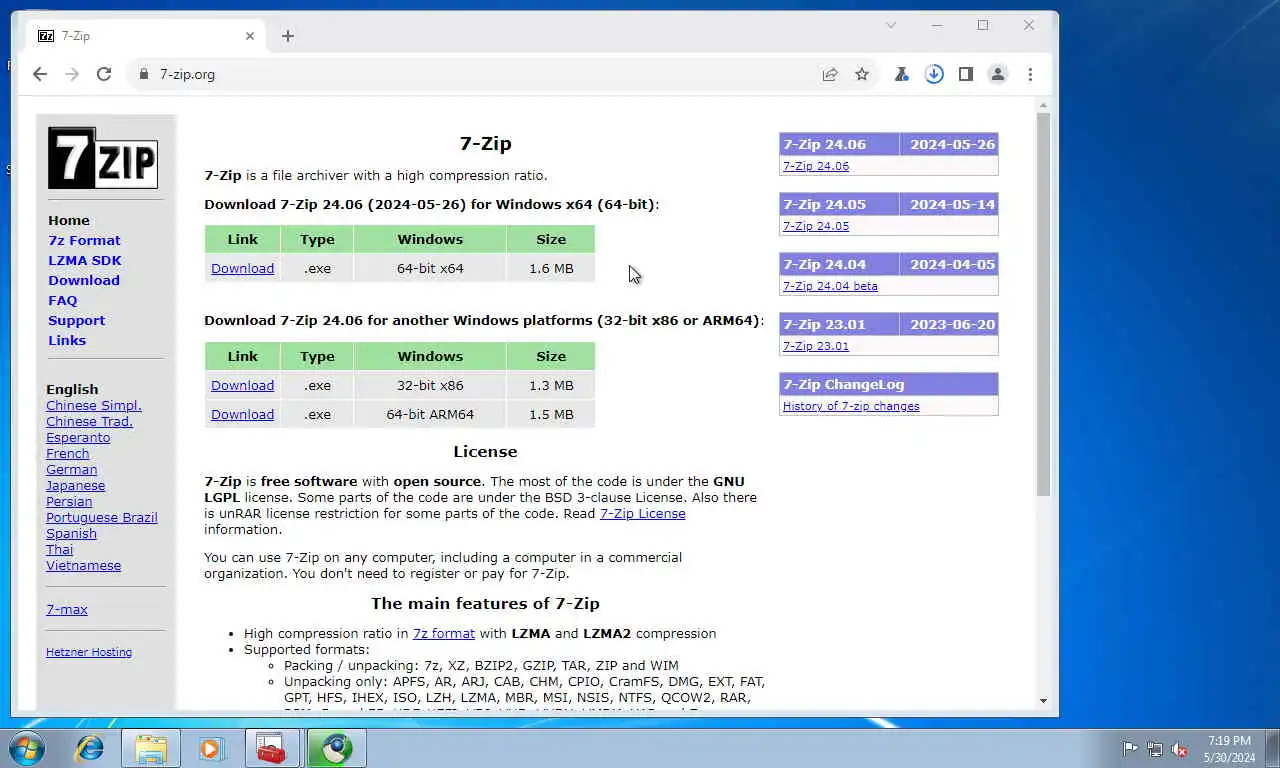Open History of 7-zip changes
The width and height of the screenshot is (1280, 768).
(x=851, y=406)
